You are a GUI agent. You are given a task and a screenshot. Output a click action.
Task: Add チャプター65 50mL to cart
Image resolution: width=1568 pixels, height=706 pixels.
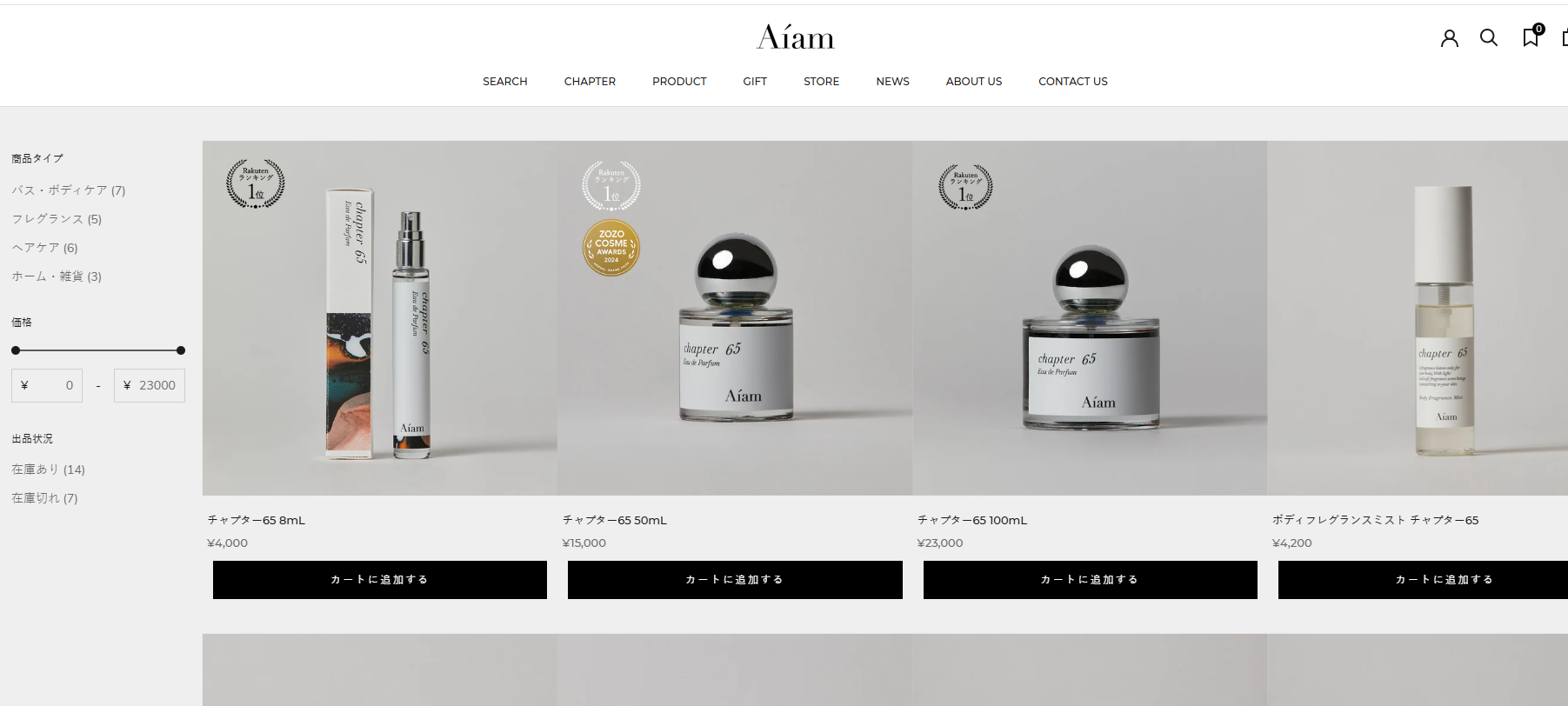[x=735, y=580]
